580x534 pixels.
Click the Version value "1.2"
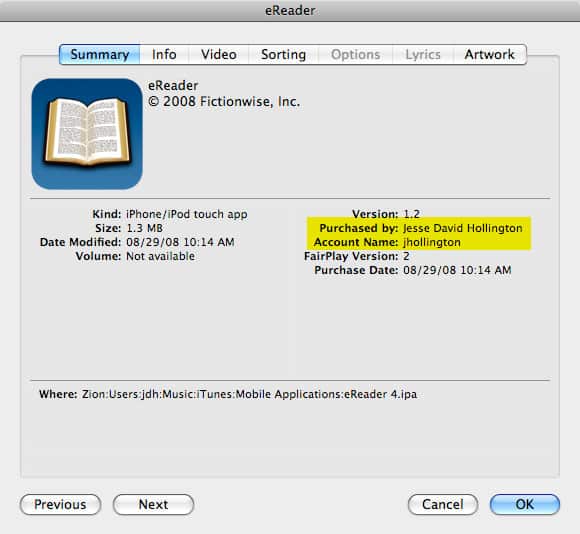coord(412,214)
